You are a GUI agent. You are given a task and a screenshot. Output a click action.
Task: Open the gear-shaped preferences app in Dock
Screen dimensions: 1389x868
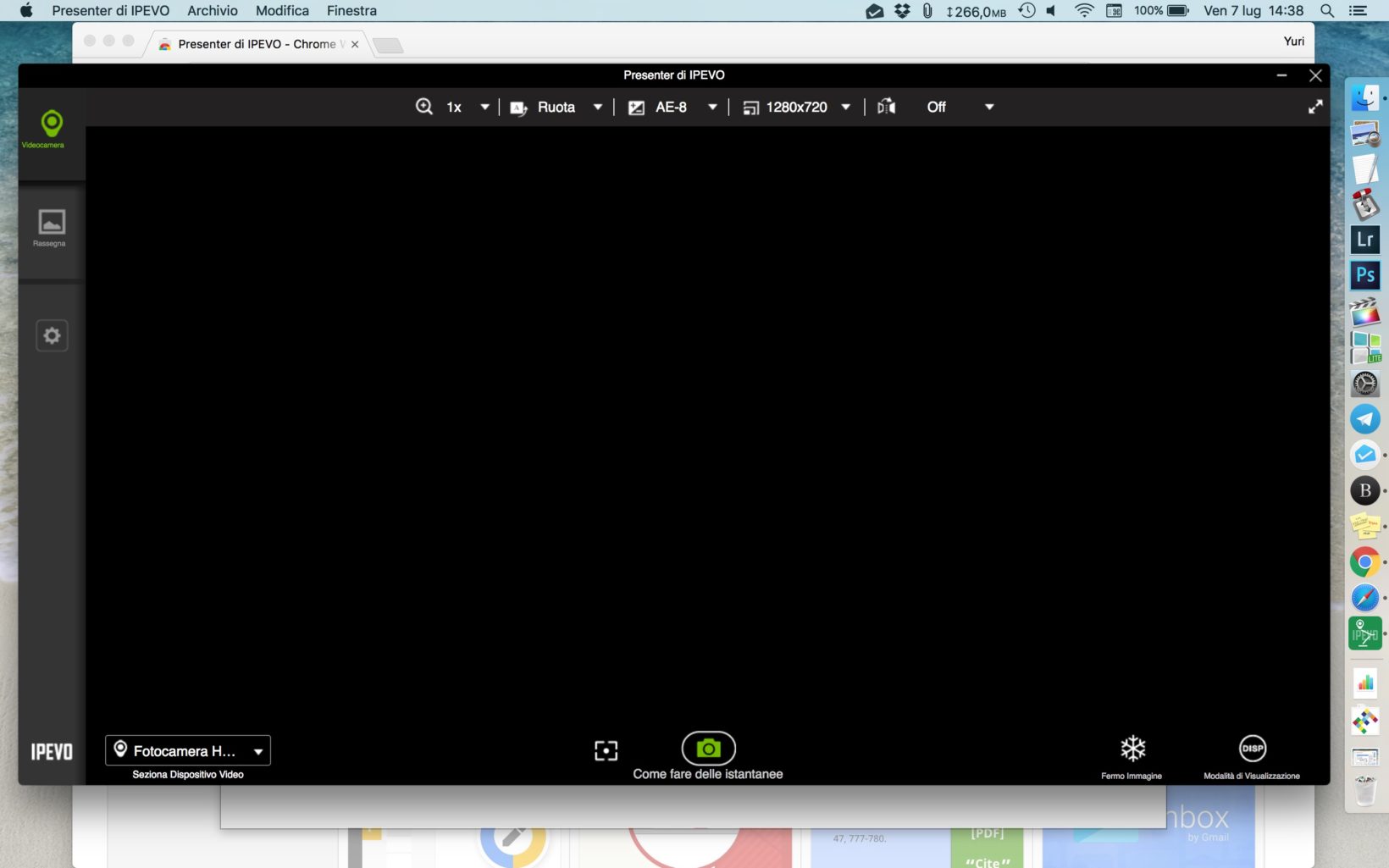click(1365, 384)
